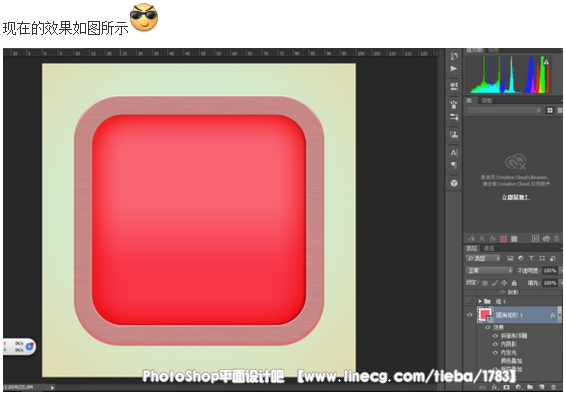Toggle the 投影 effect eye
Image resolution: width=566 pixels, height=393 pixels.
pos(502,292)
